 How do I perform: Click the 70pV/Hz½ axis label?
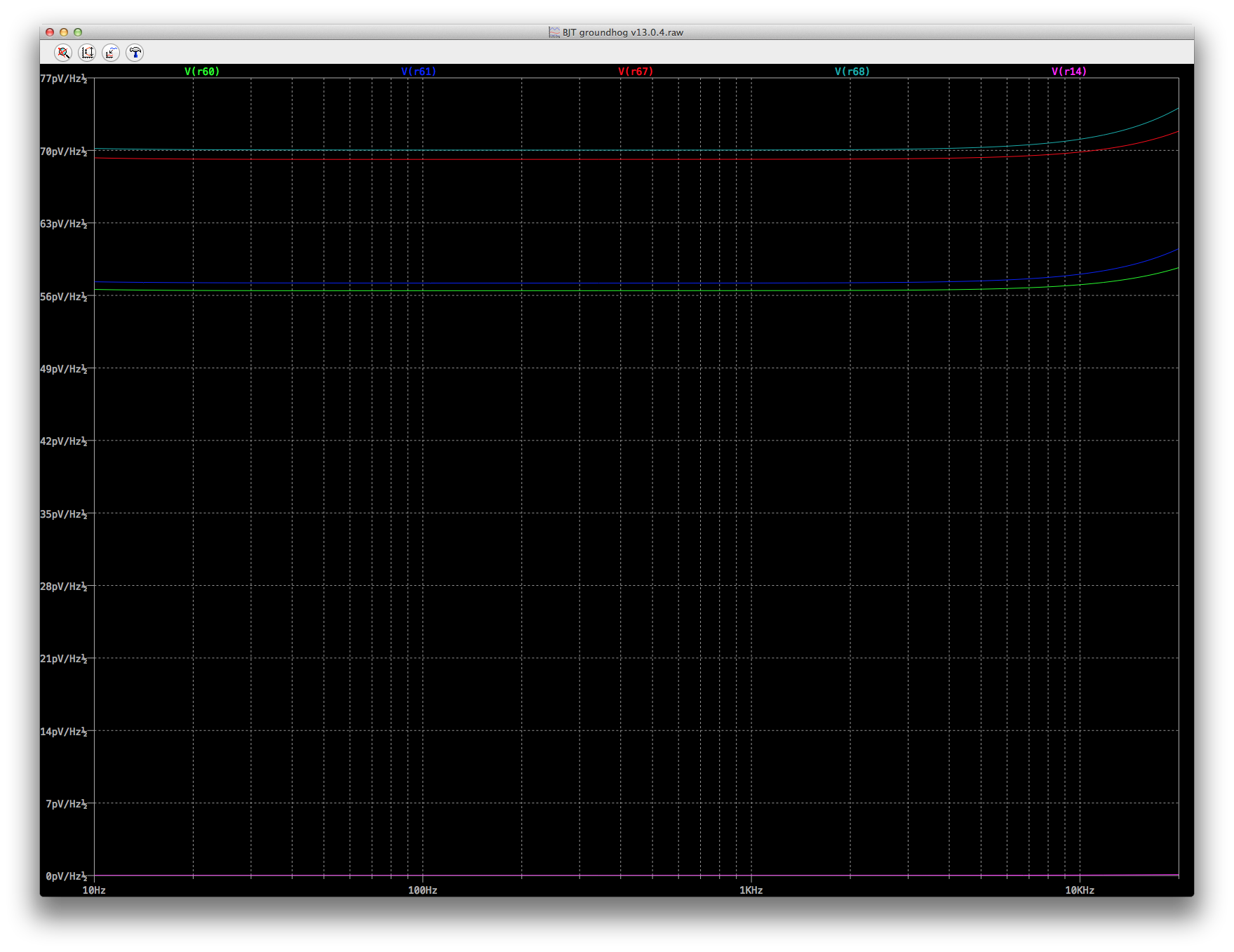coord(64,152)
